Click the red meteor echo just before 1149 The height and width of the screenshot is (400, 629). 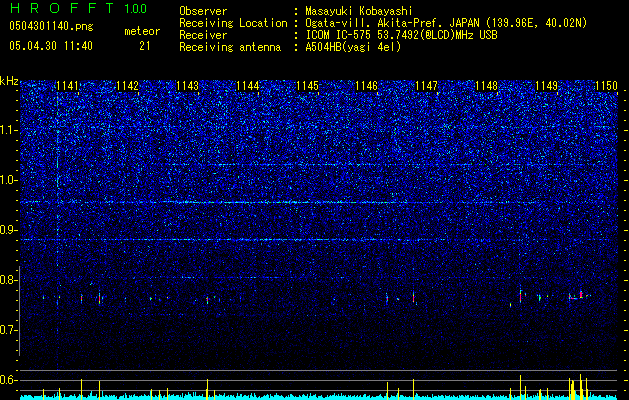point(520,297)
